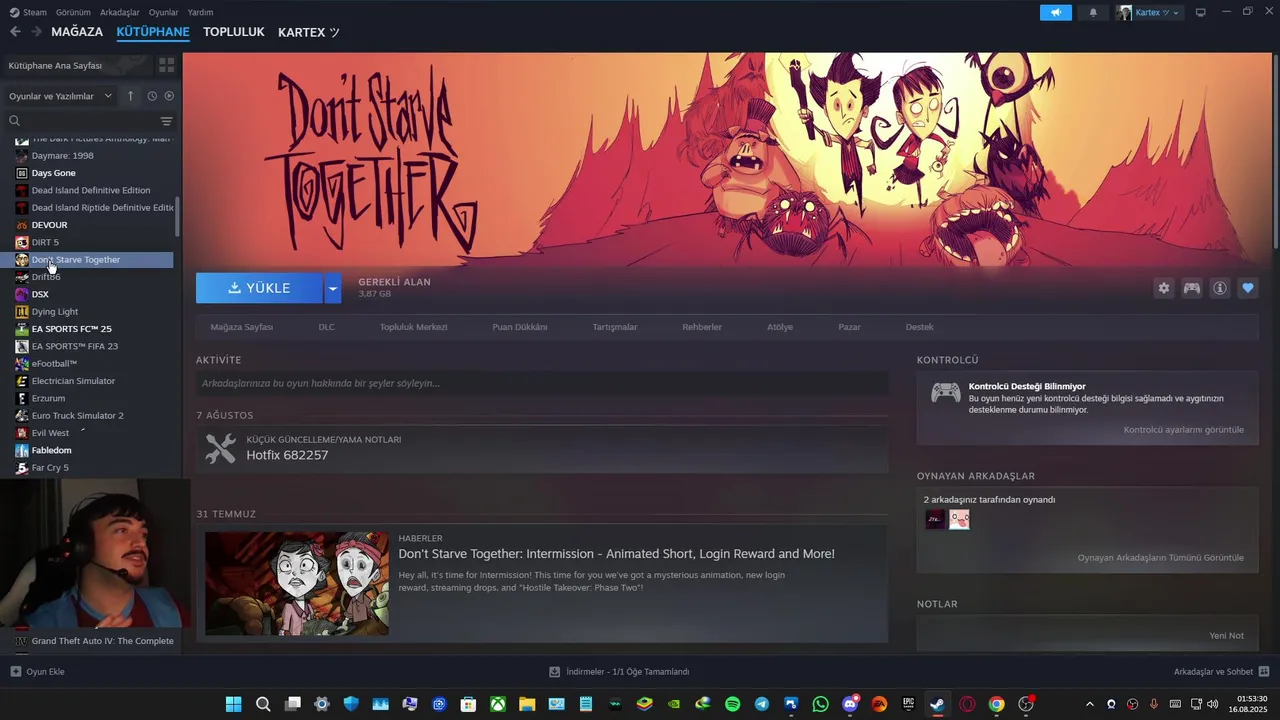The width and height of the screenshot is (1280, 720).
Task: Click the YÜKLE install button
Action: tap(260, 288)
